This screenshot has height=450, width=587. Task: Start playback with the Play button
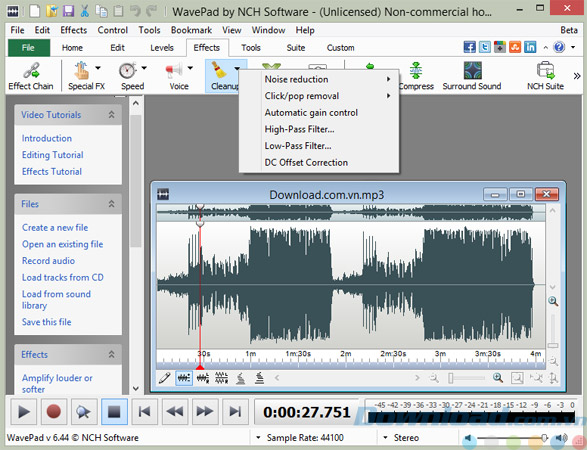point(24,411)
